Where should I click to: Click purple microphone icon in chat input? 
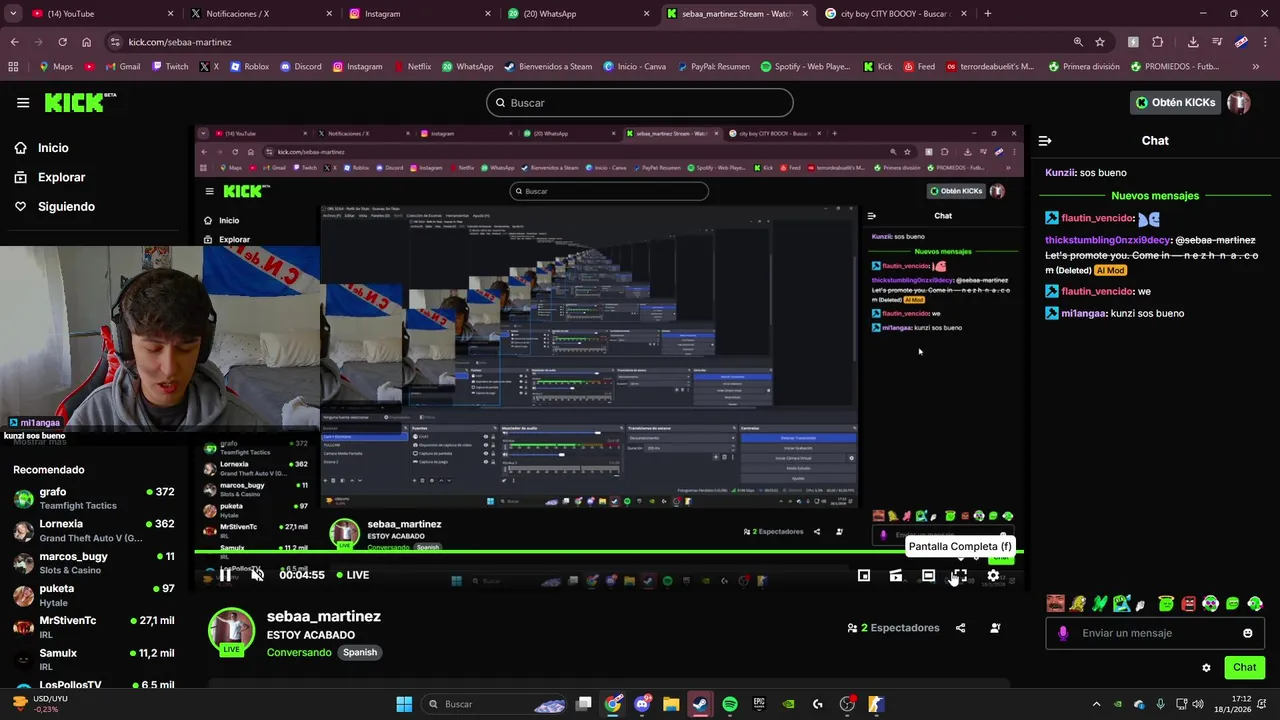pos(1063,633)
